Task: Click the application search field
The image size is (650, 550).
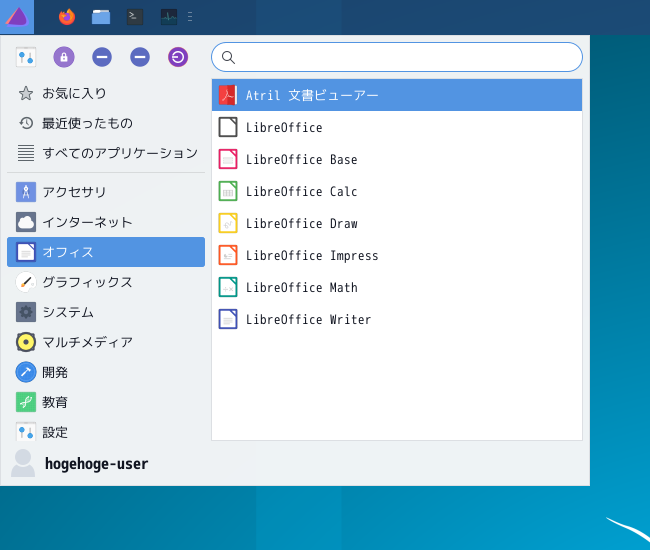Action: point(397,57)
